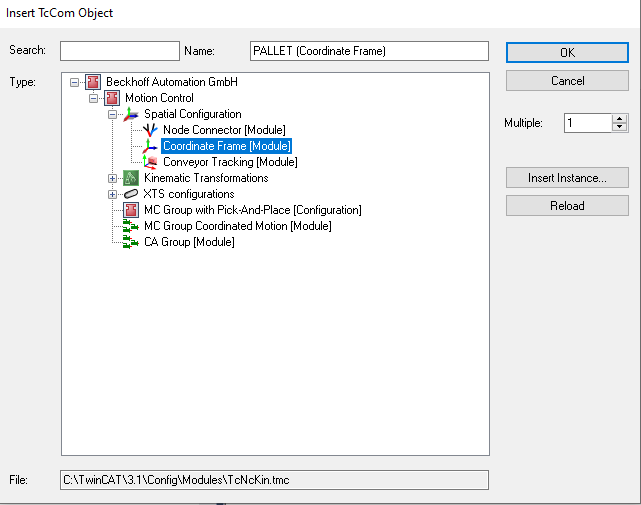Select Spatial Configuration tree label
Image resolution: width=641 pixels, height=505 pixels.
click(193, 114)
